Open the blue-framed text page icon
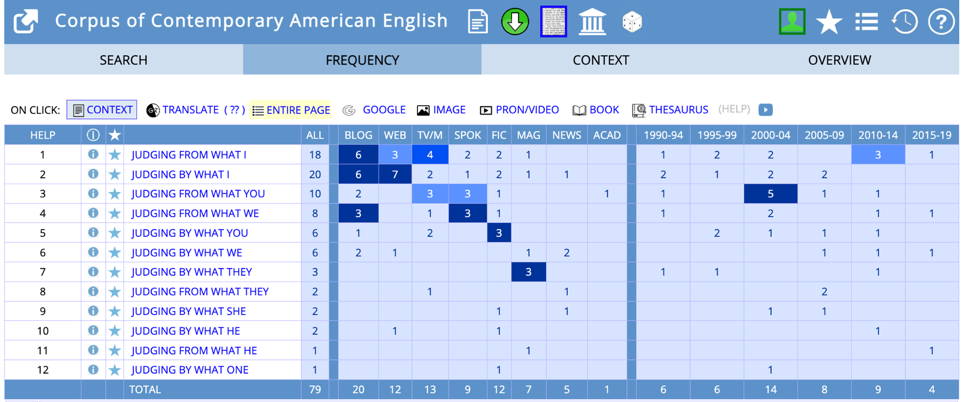 (x=553, y=22)
